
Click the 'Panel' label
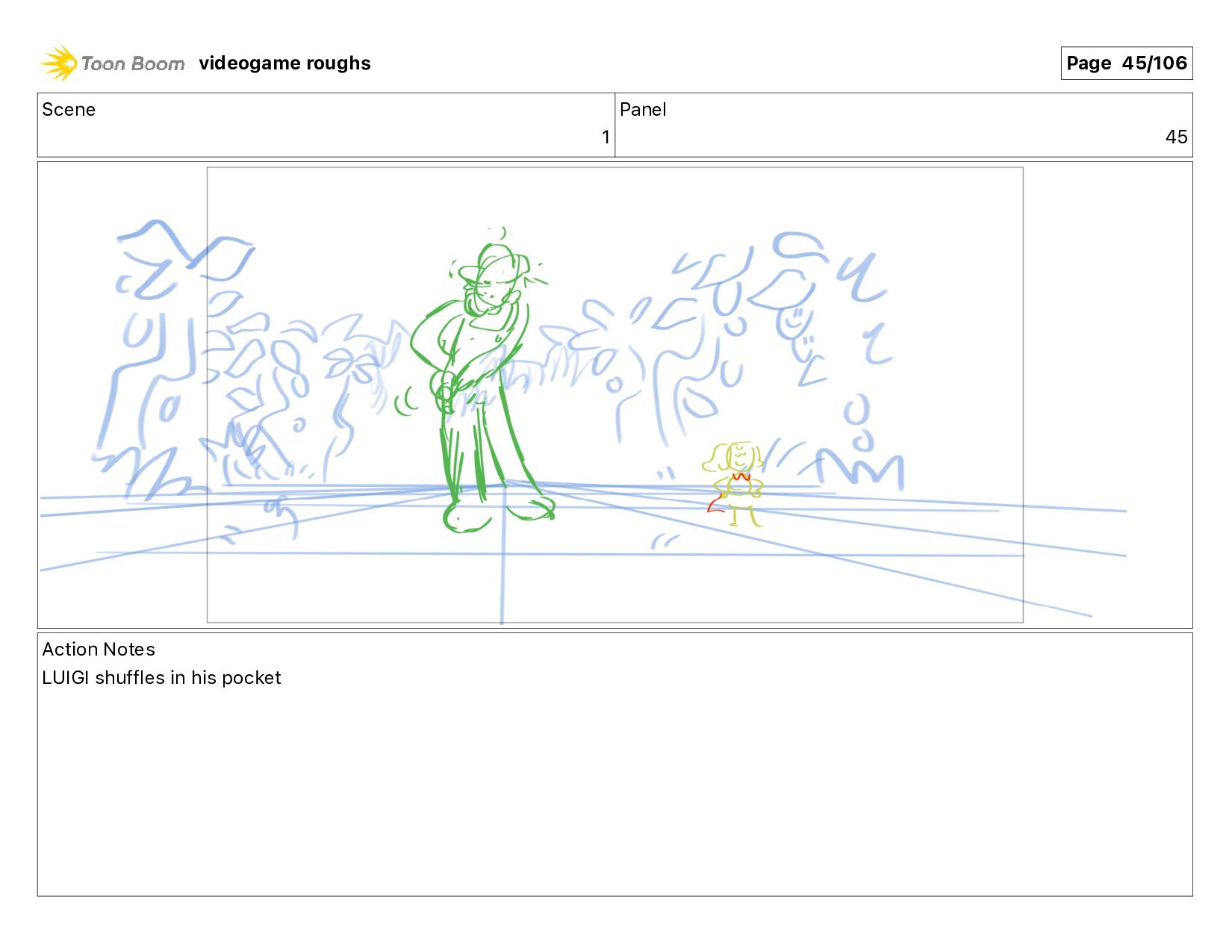coord(643,110)
